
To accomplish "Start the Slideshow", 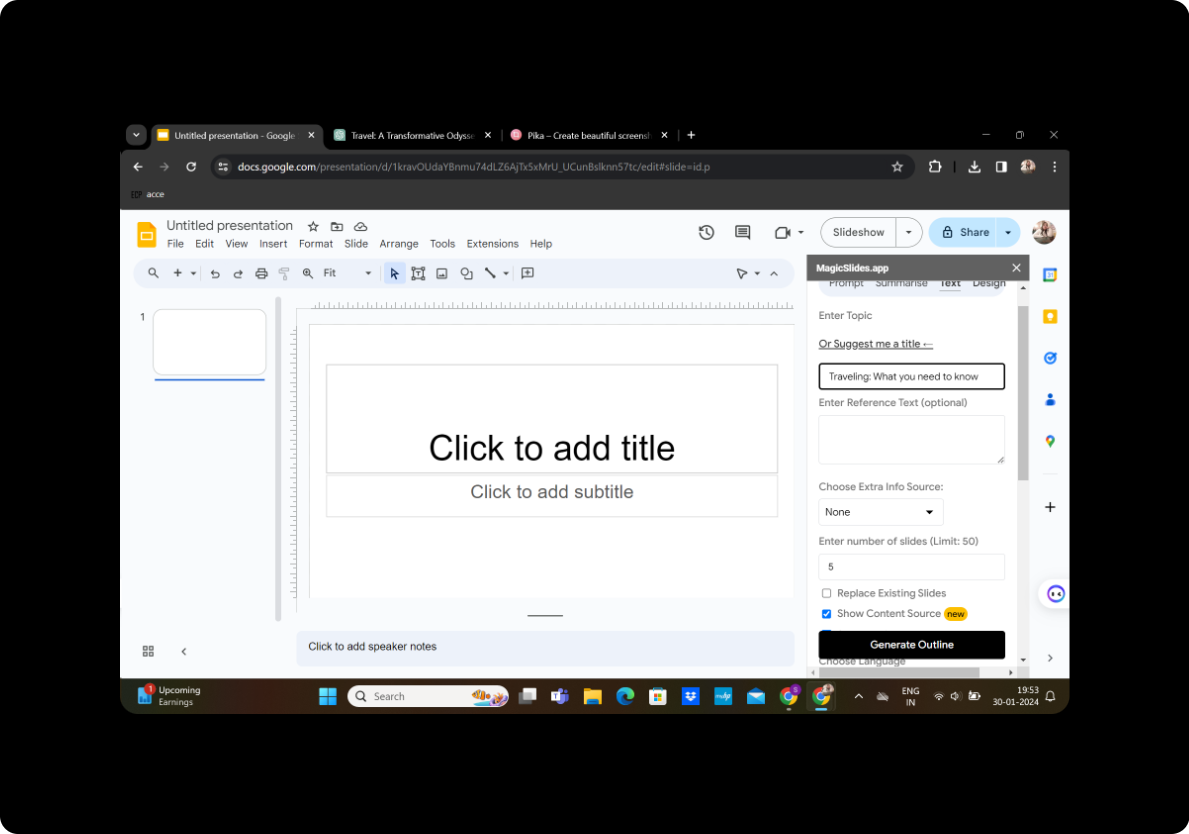I will 858,233.
